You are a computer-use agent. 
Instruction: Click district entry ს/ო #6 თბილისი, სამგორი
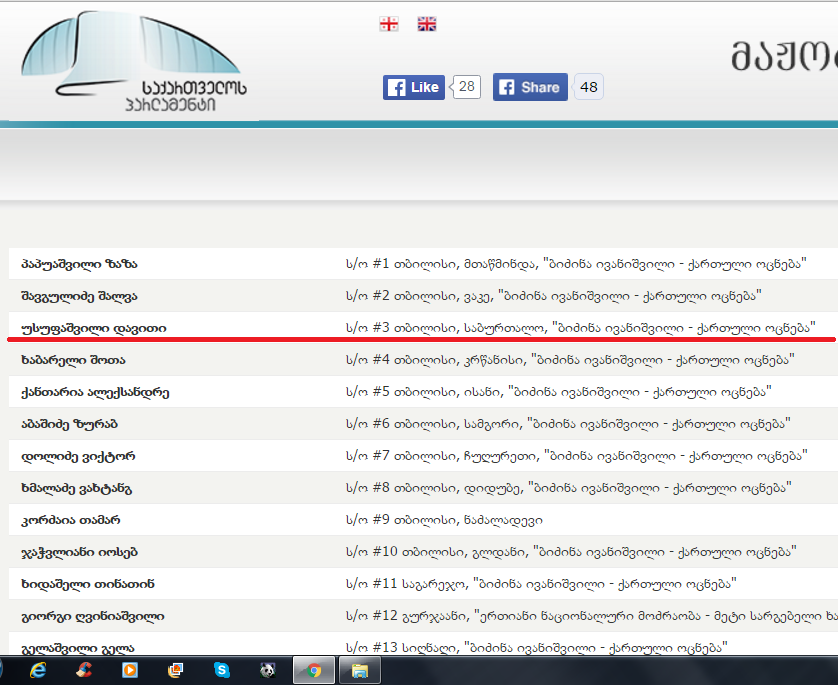(x=568, y=424)
